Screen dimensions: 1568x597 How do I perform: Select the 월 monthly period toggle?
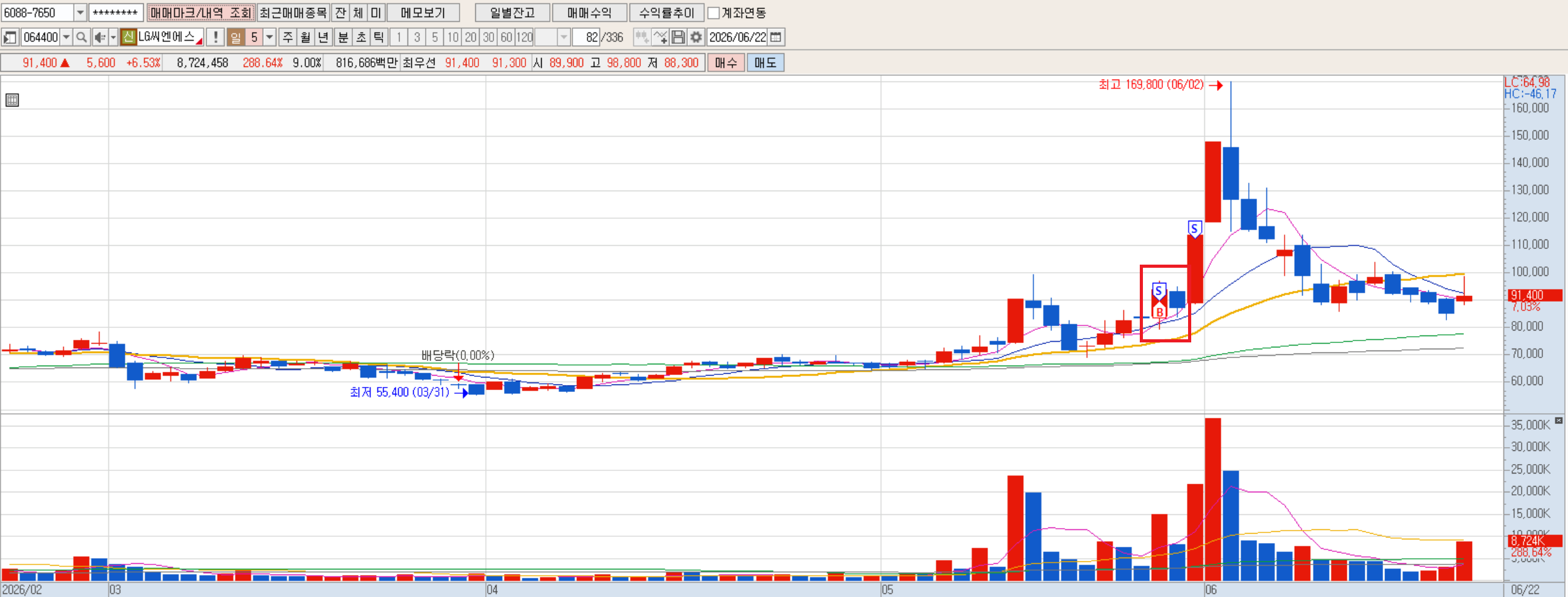tap(305, 38)
